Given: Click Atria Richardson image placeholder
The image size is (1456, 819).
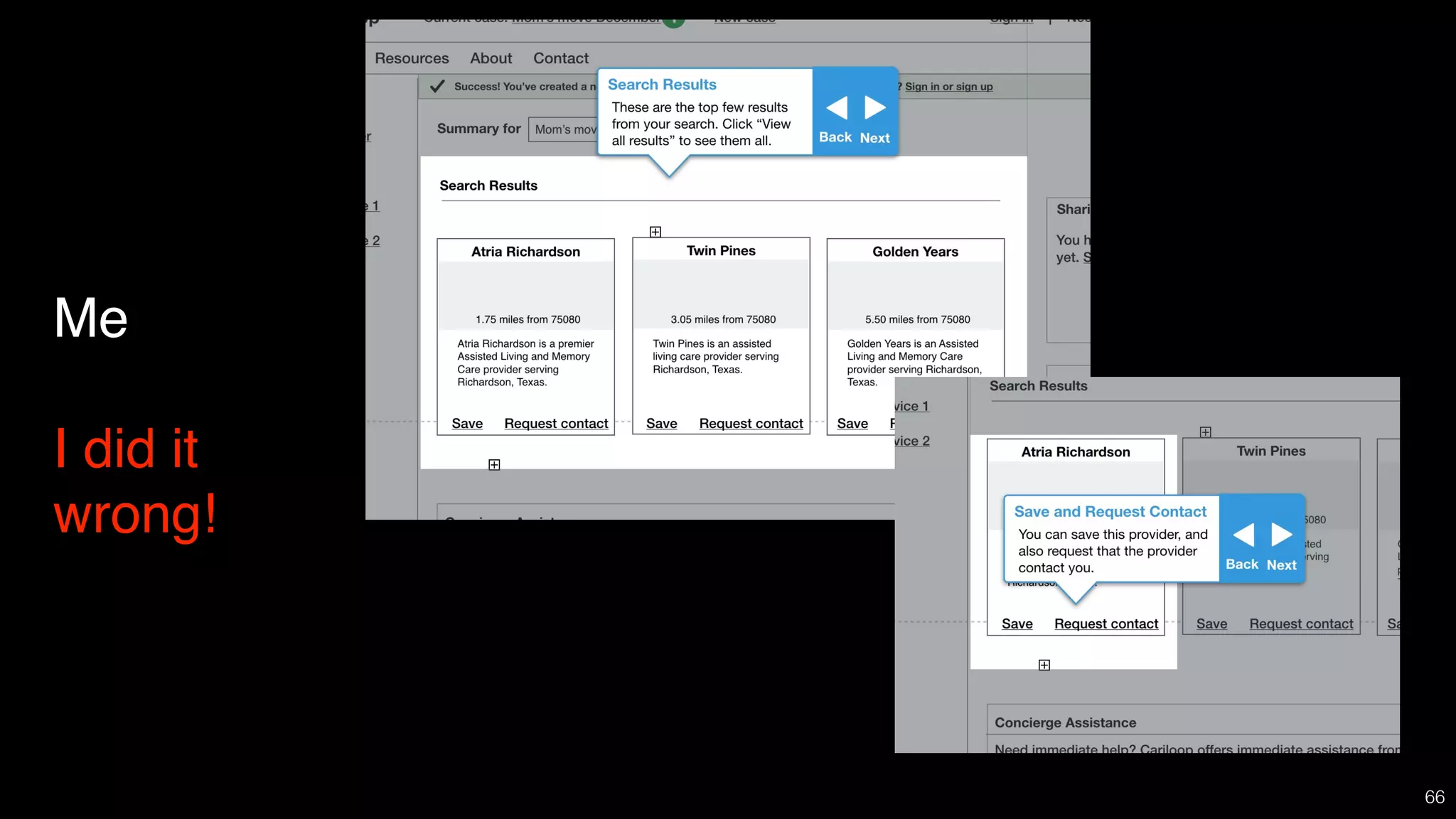Looking at the screenshot, I should pos(525,288).
